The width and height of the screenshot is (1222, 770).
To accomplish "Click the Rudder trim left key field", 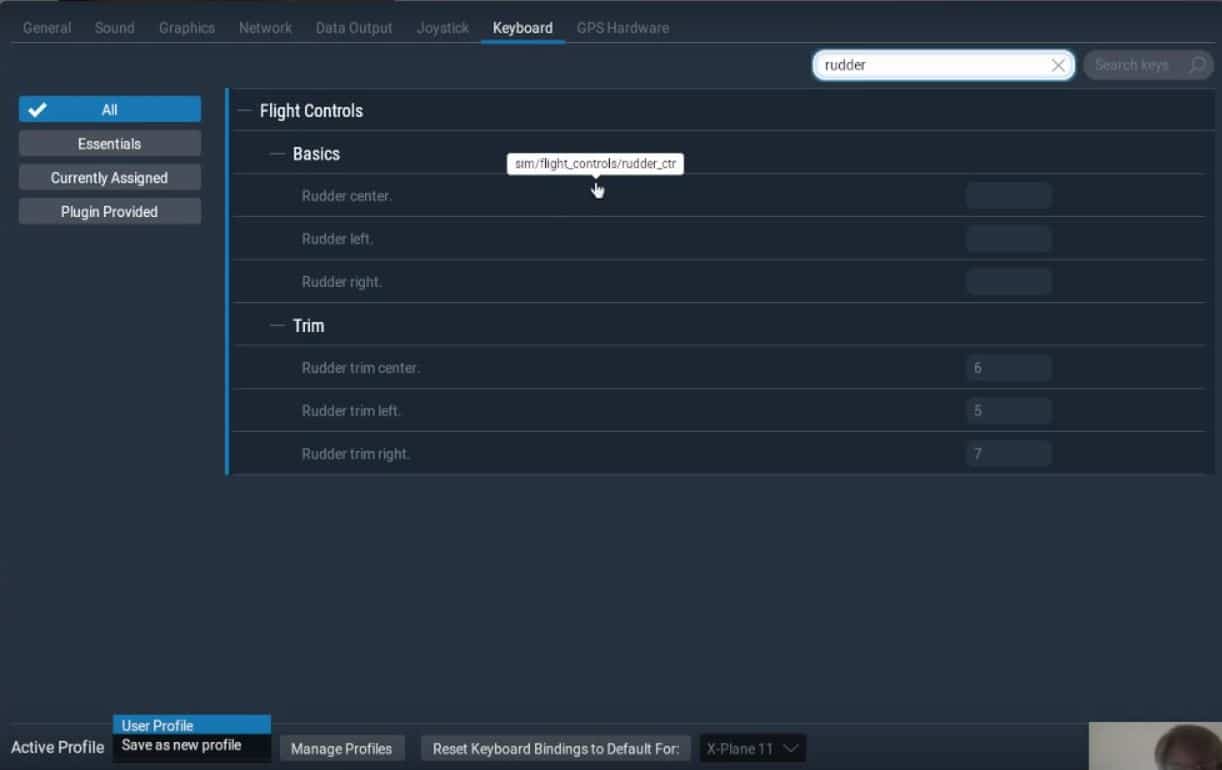I will 1008,411.
